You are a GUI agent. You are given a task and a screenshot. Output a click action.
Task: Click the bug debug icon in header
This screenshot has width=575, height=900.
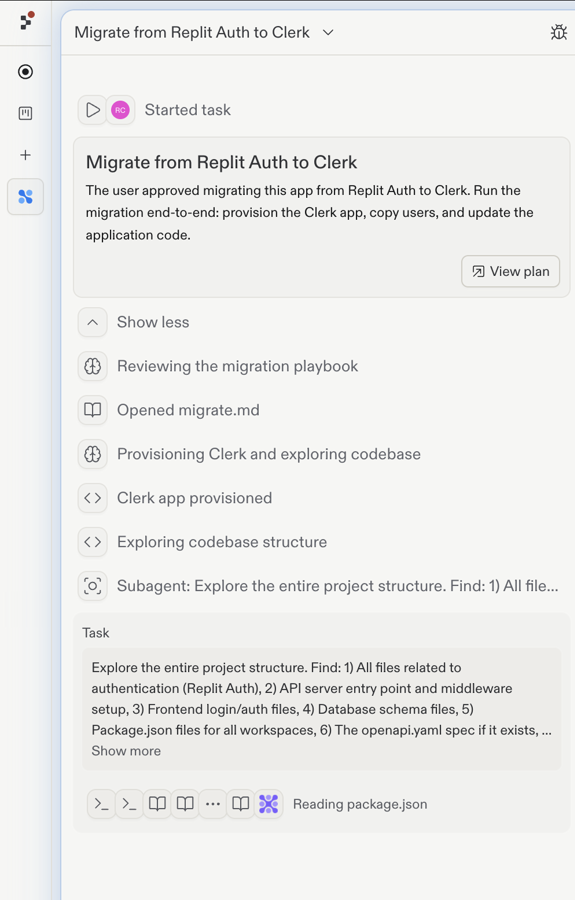558,32
